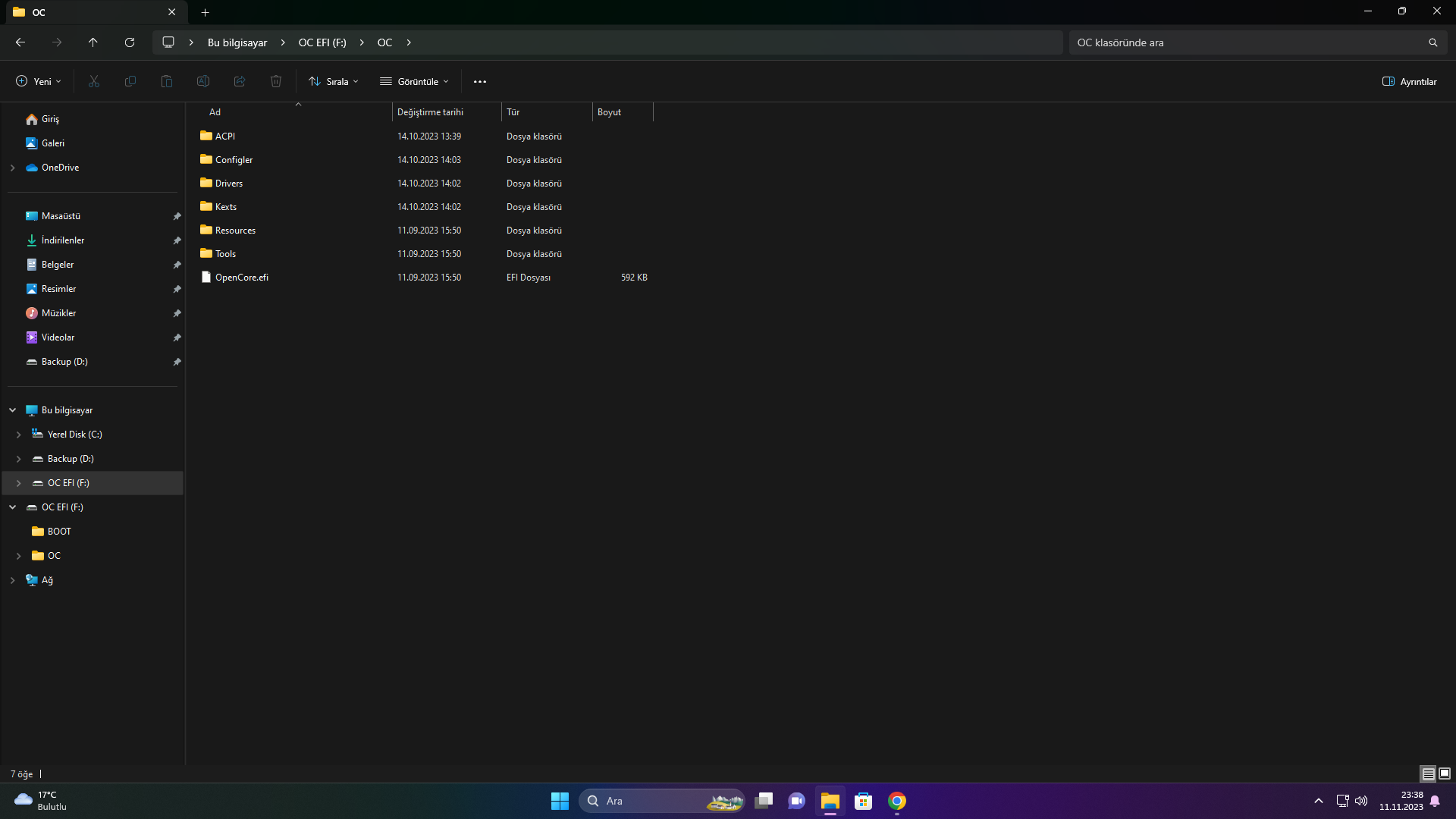The width and height of the screenshot is (1456, 819).
Task: Collapse the Bu bilgisayar tree node
Action: tap(13, 410)
